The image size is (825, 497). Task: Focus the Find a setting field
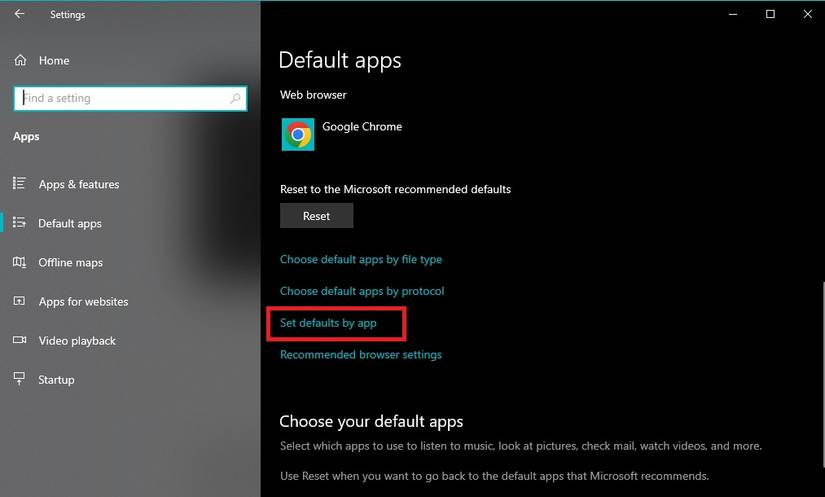point(130,98)
